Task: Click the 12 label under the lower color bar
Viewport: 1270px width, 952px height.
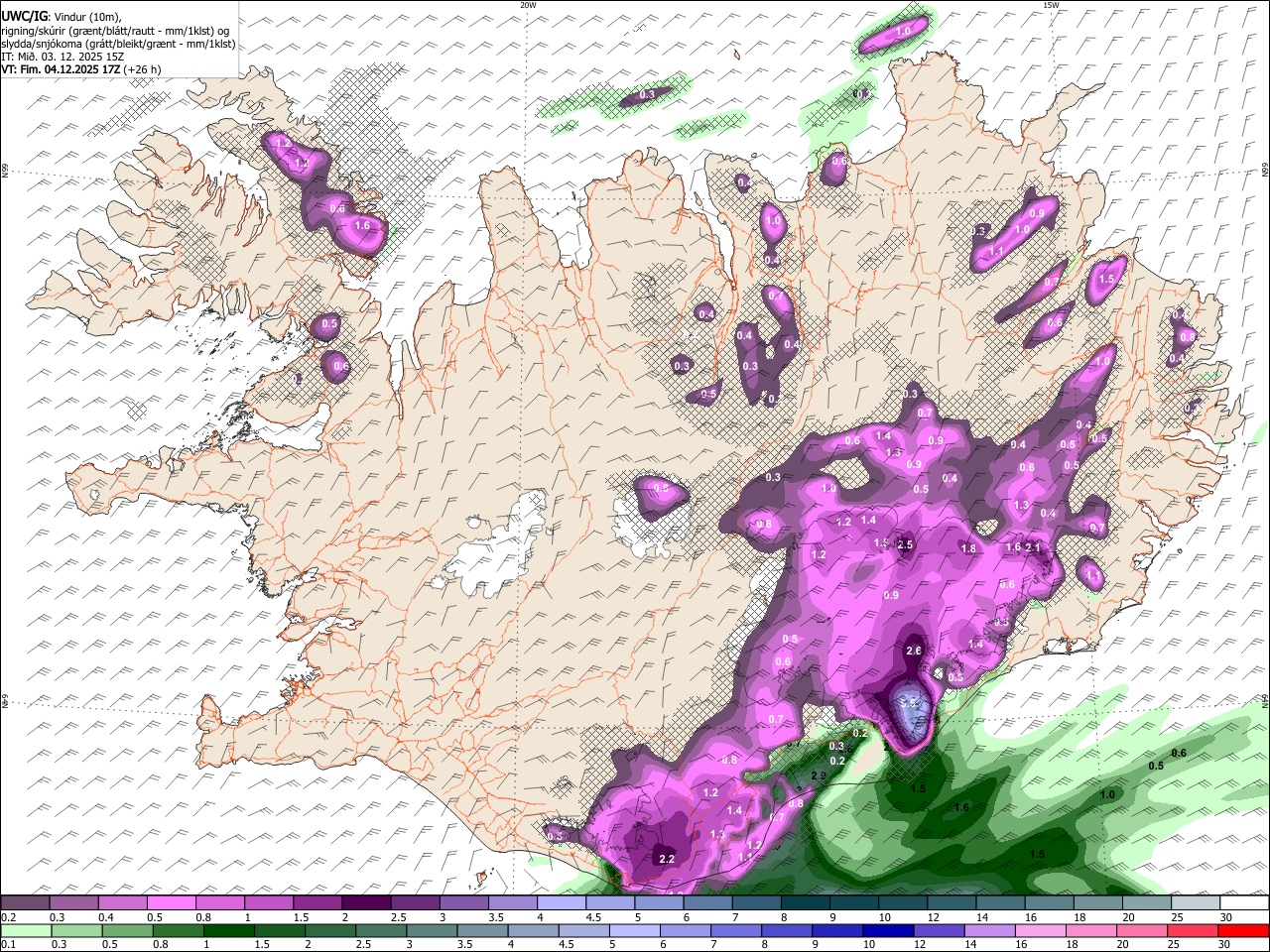Action: click(x=920, y=944)
